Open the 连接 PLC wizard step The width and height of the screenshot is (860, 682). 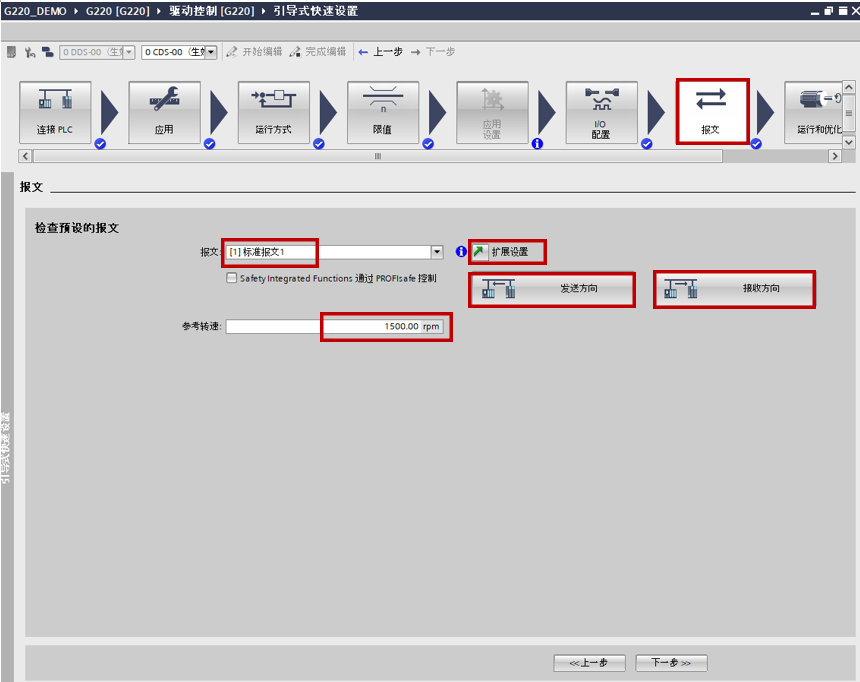tap(55, 112)
